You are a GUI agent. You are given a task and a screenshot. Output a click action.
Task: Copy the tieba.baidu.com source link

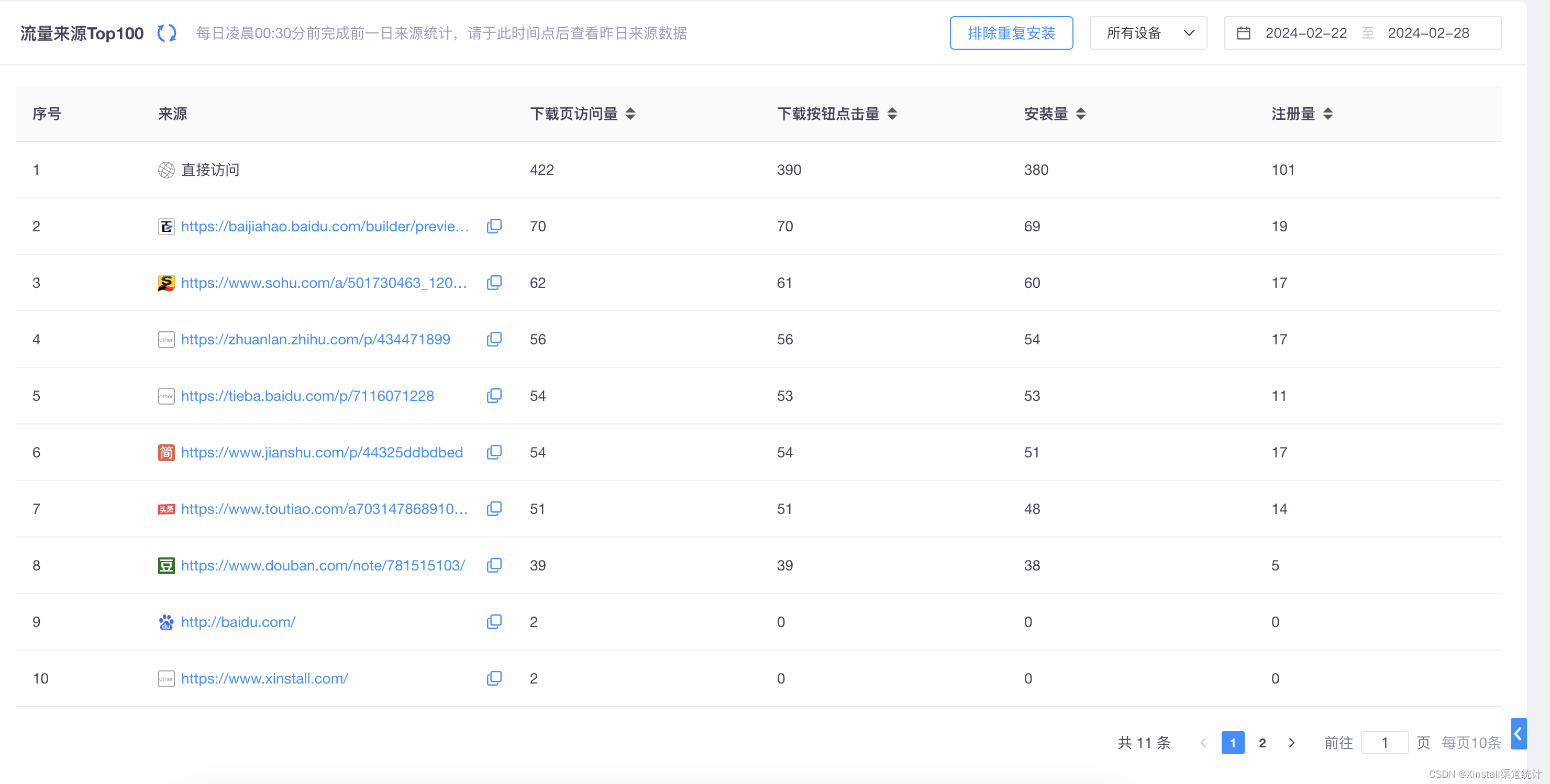[494, 396]
